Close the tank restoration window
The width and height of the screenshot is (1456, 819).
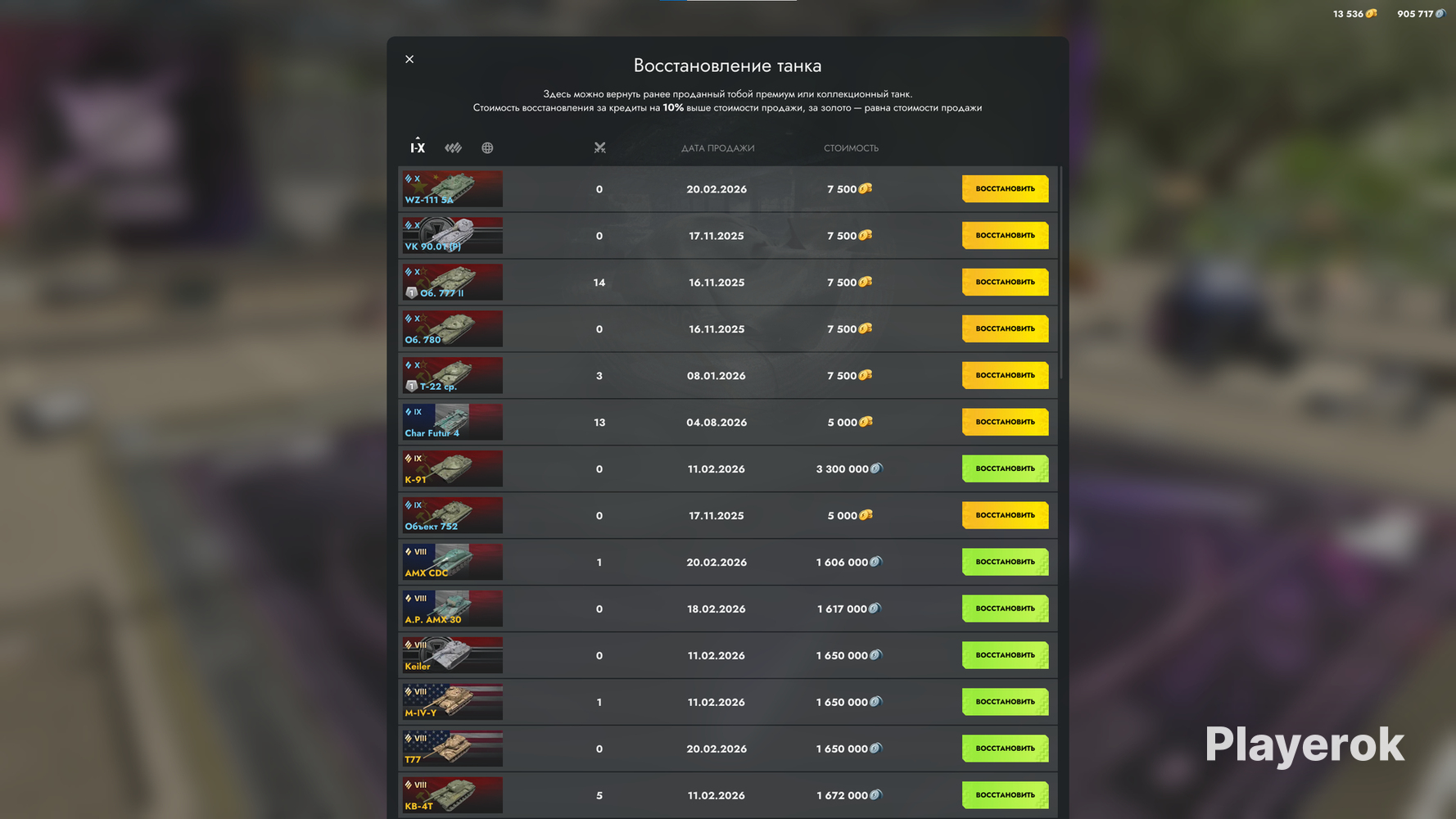pyautogui.click(x=409, y=59)
